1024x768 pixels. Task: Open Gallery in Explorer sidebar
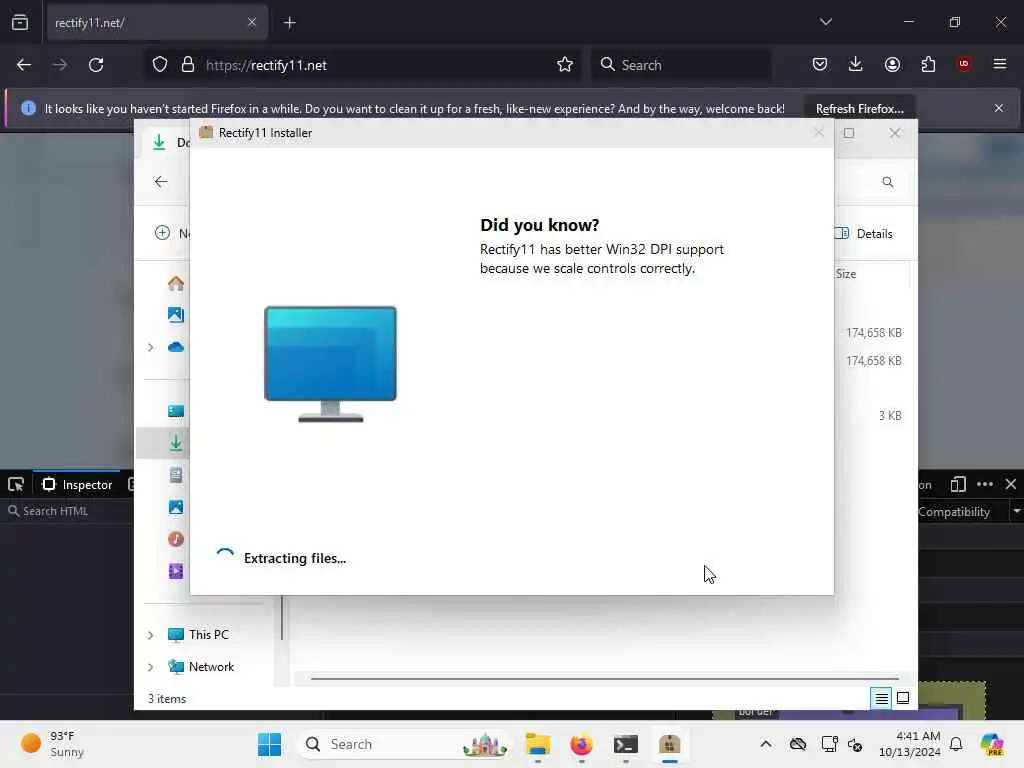click(x=176, y=315)
